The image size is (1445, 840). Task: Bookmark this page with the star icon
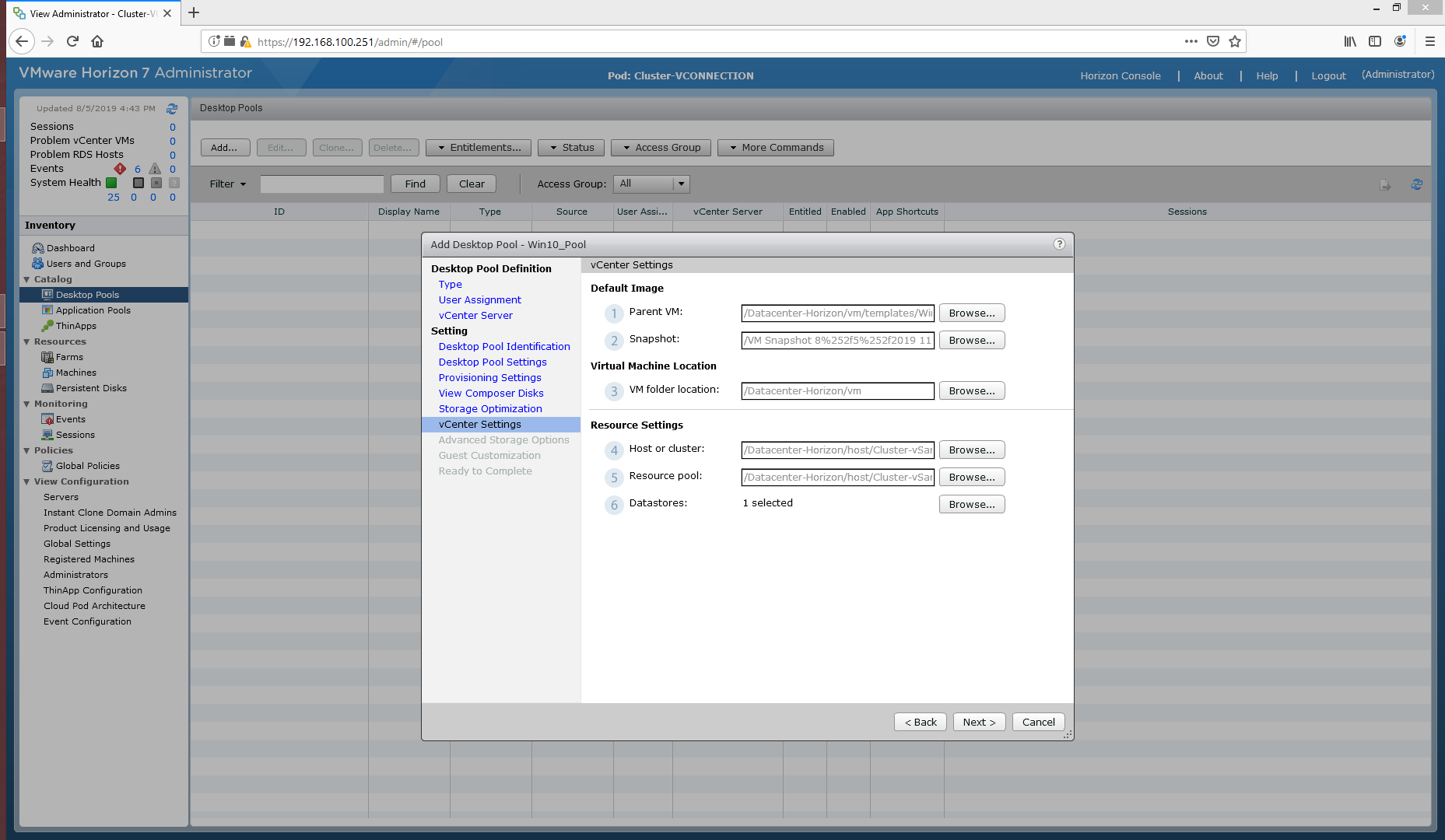[x=1235, y=42]
